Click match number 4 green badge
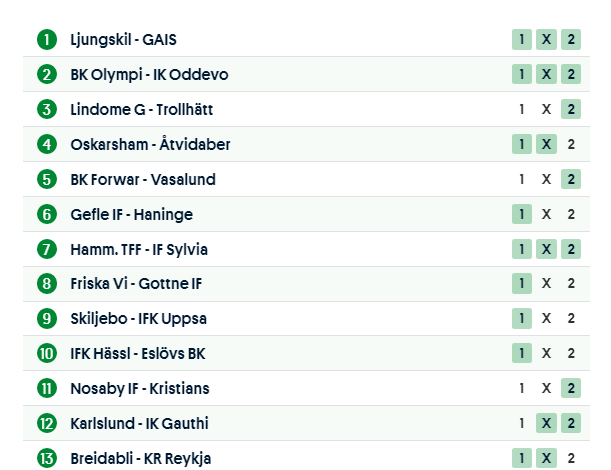Viewport: 611px width, 470px height. 46,144
